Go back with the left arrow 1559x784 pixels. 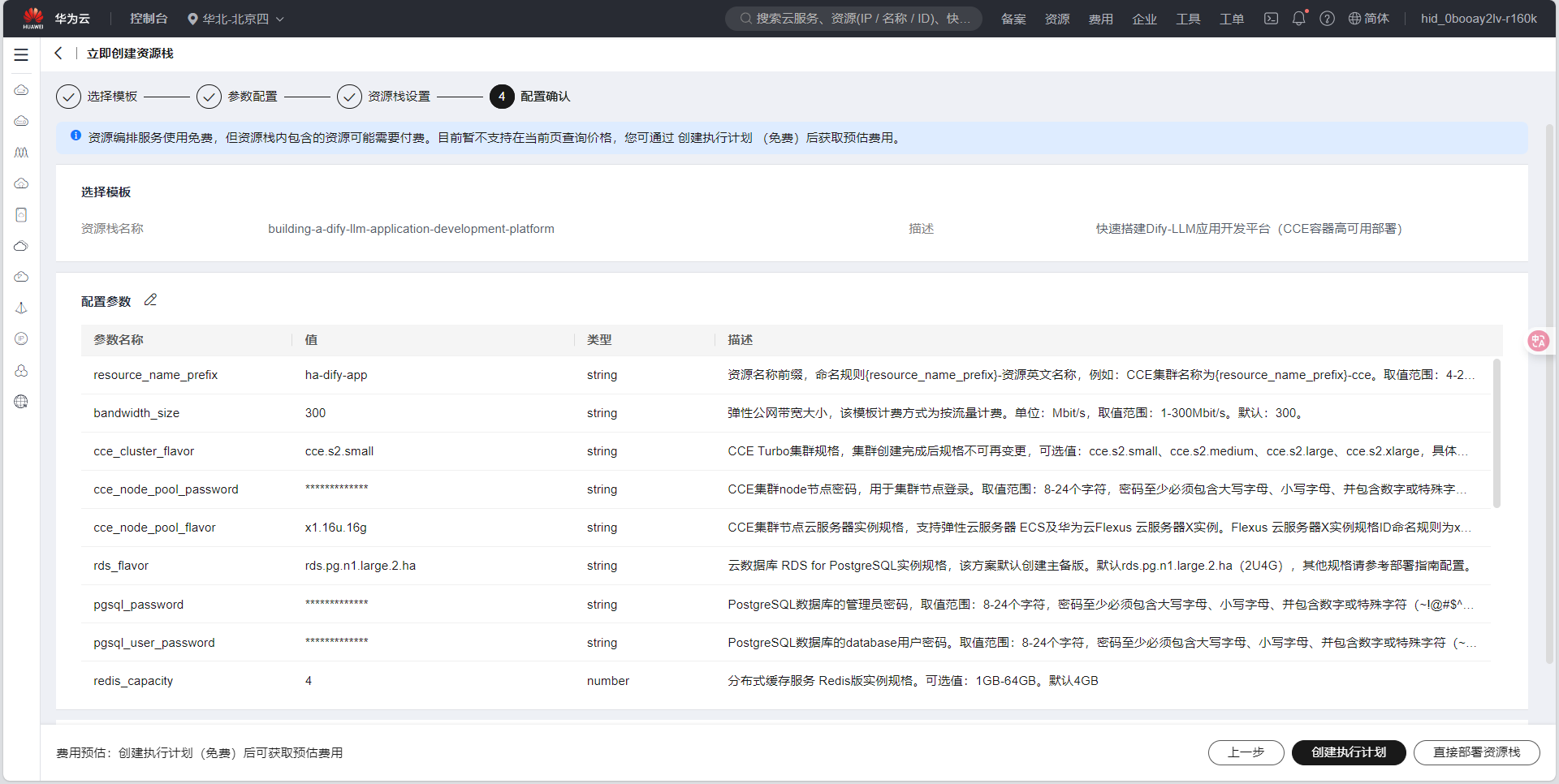tap(58, 54)
